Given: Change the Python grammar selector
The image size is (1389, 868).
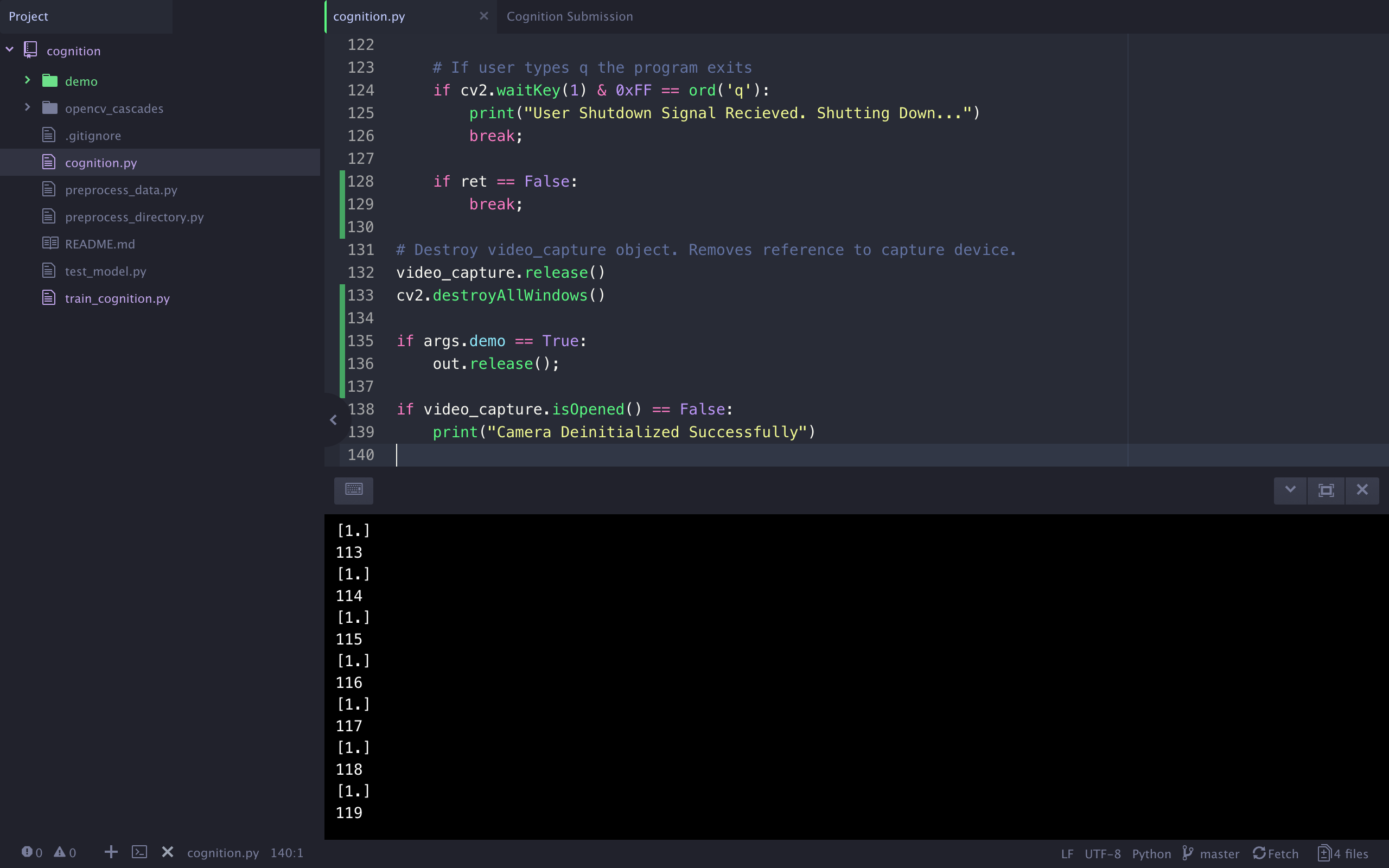Looking at the screenshot, I should coord(1151,854).
